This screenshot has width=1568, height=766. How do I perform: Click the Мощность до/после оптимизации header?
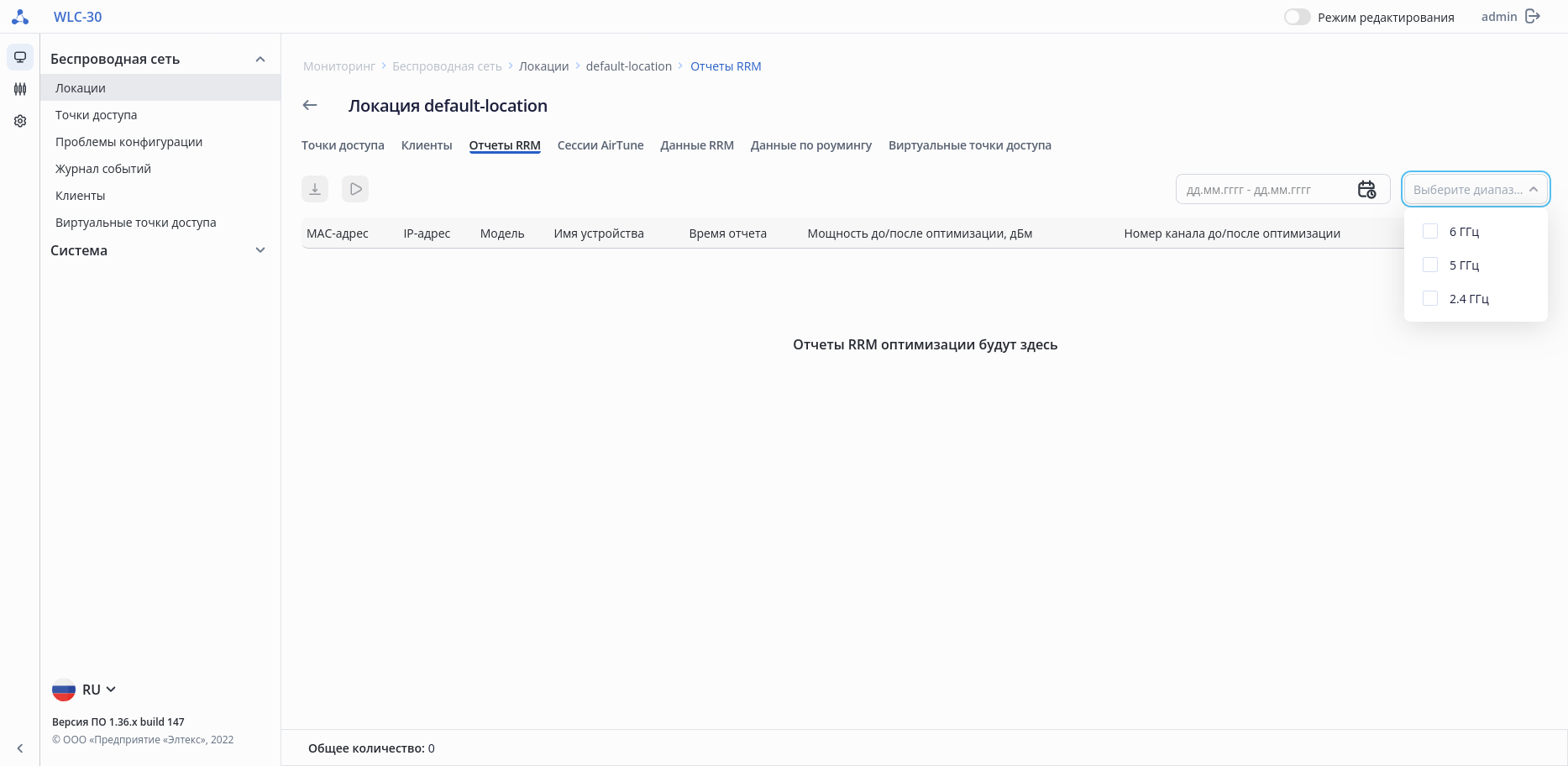(920, 233)
